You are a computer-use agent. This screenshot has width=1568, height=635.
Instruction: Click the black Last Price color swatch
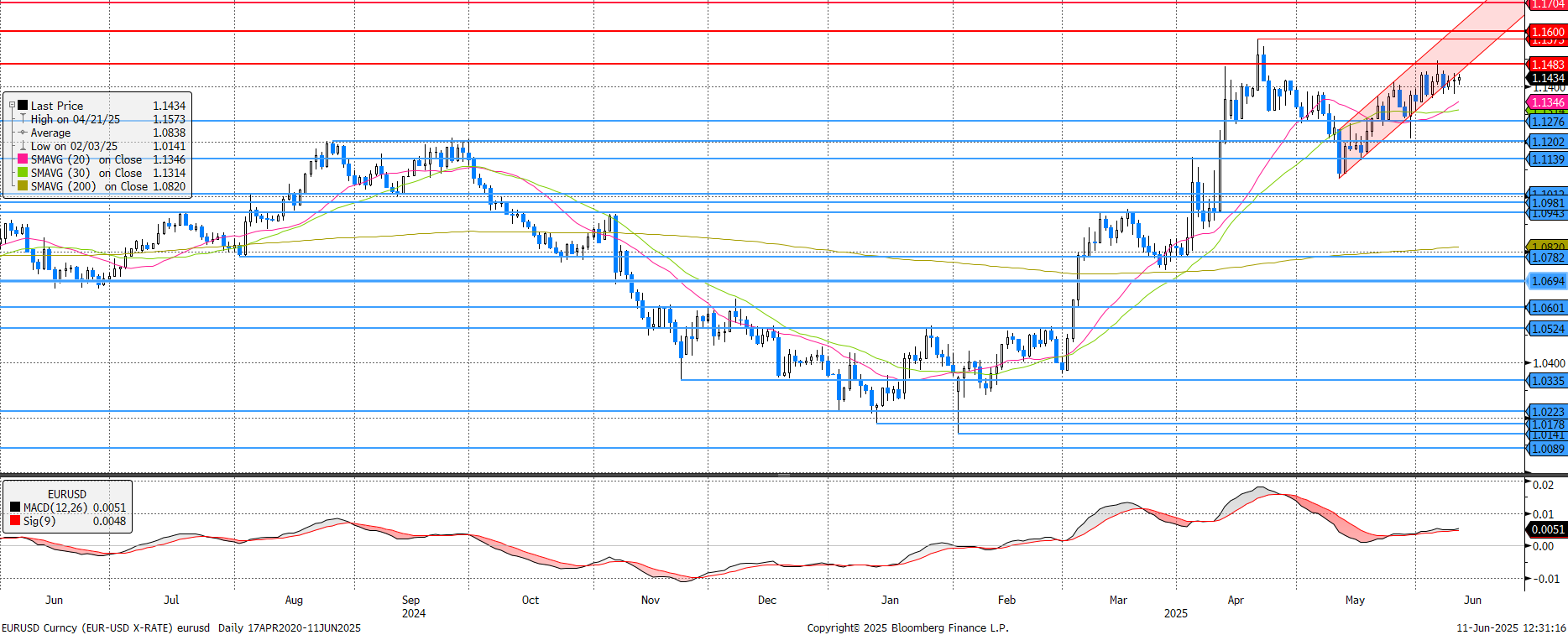(23, 106)
